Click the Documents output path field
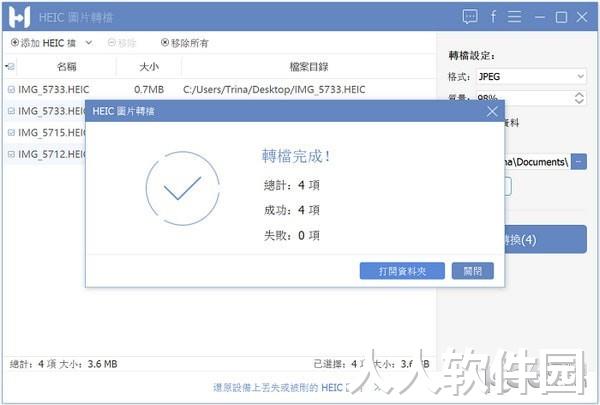 click(537, 162)
